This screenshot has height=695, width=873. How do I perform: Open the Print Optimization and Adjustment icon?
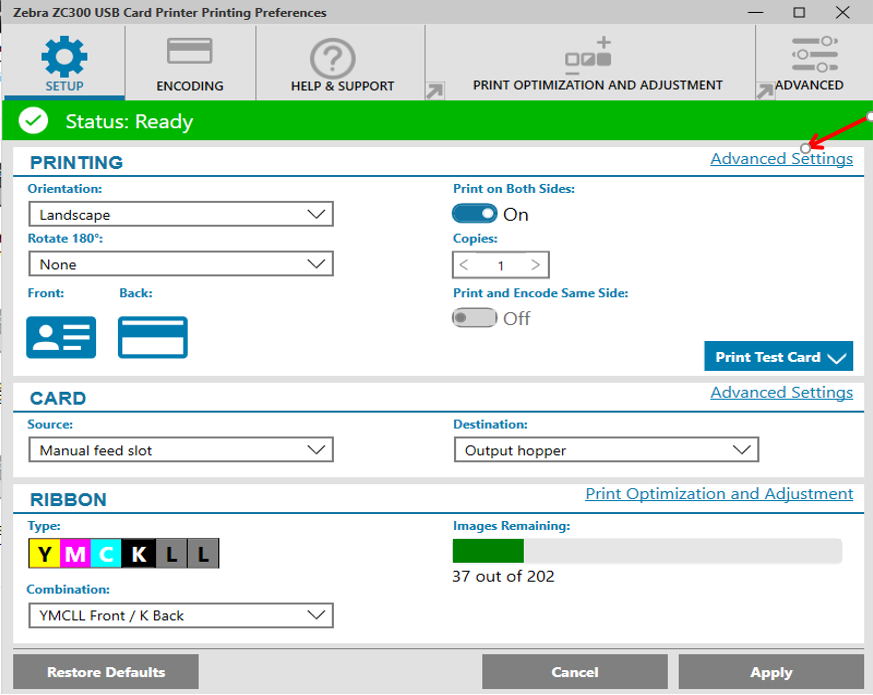point(588,56)
